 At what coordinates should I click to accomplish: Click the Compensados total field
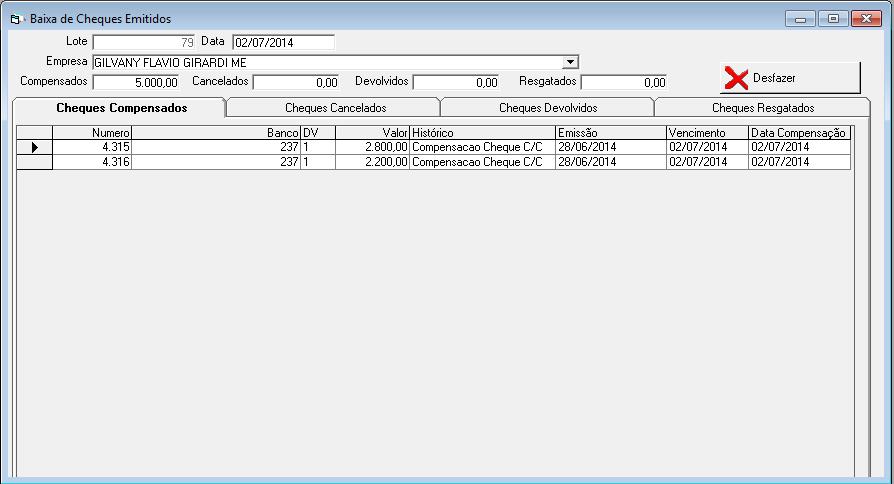pos(137,82)
